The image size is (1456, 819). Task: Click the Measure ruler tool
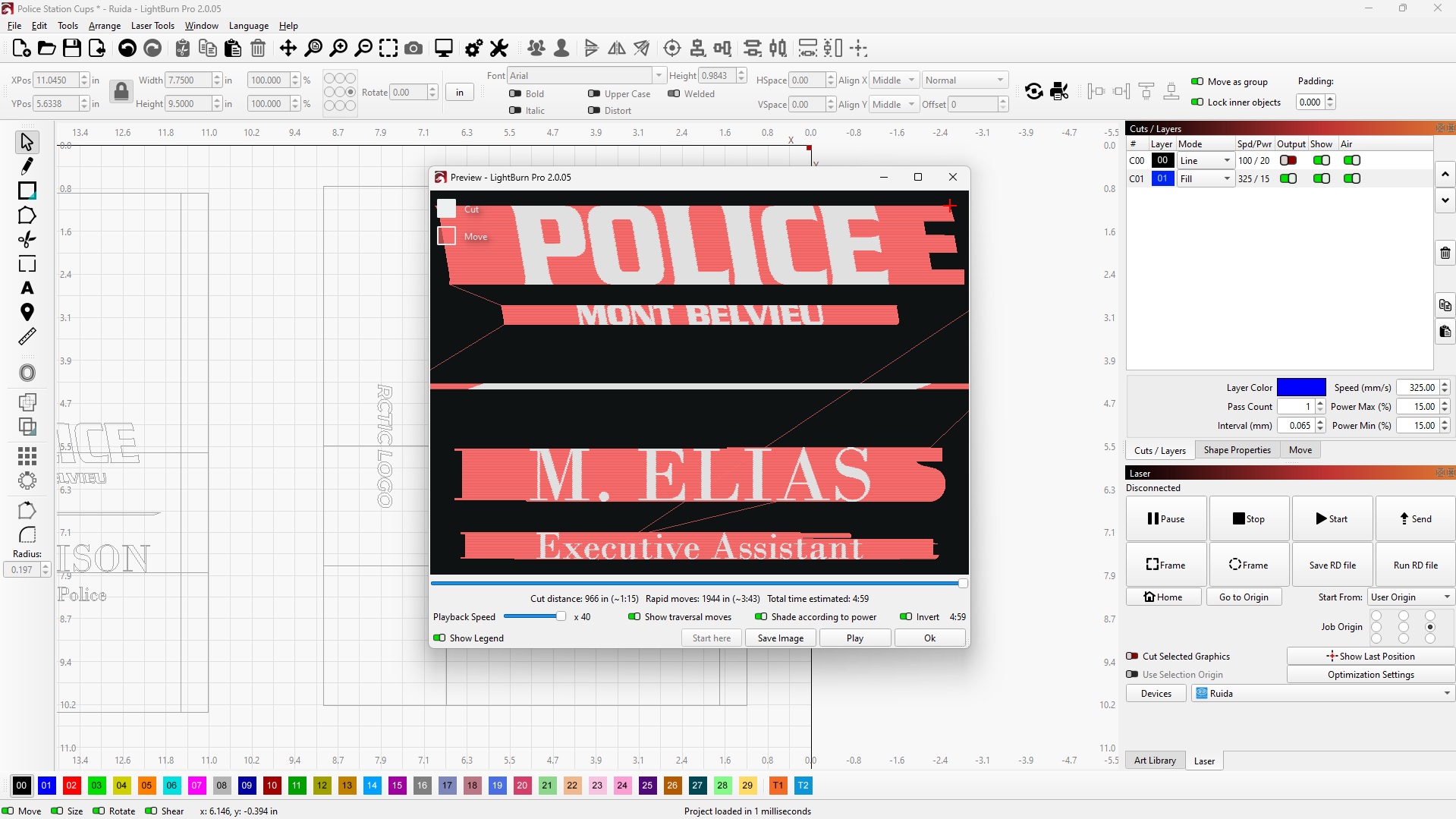(x=27, y=336)
